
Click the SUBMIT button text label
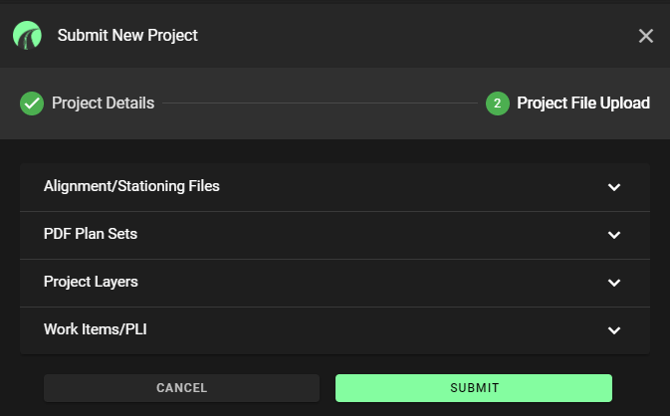point(474,388)
